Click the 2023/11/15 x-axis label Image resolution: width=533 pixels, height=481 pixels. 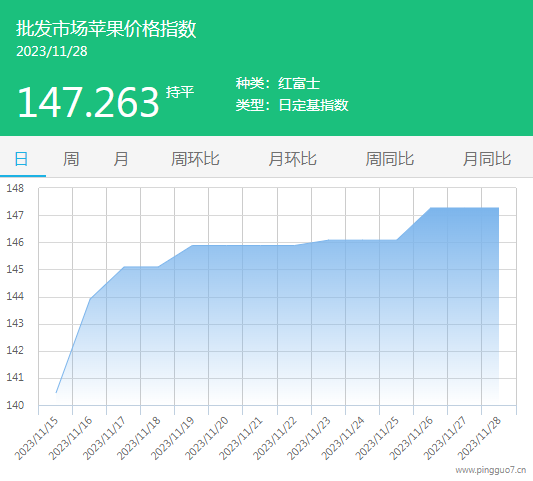tap(36, 439)
